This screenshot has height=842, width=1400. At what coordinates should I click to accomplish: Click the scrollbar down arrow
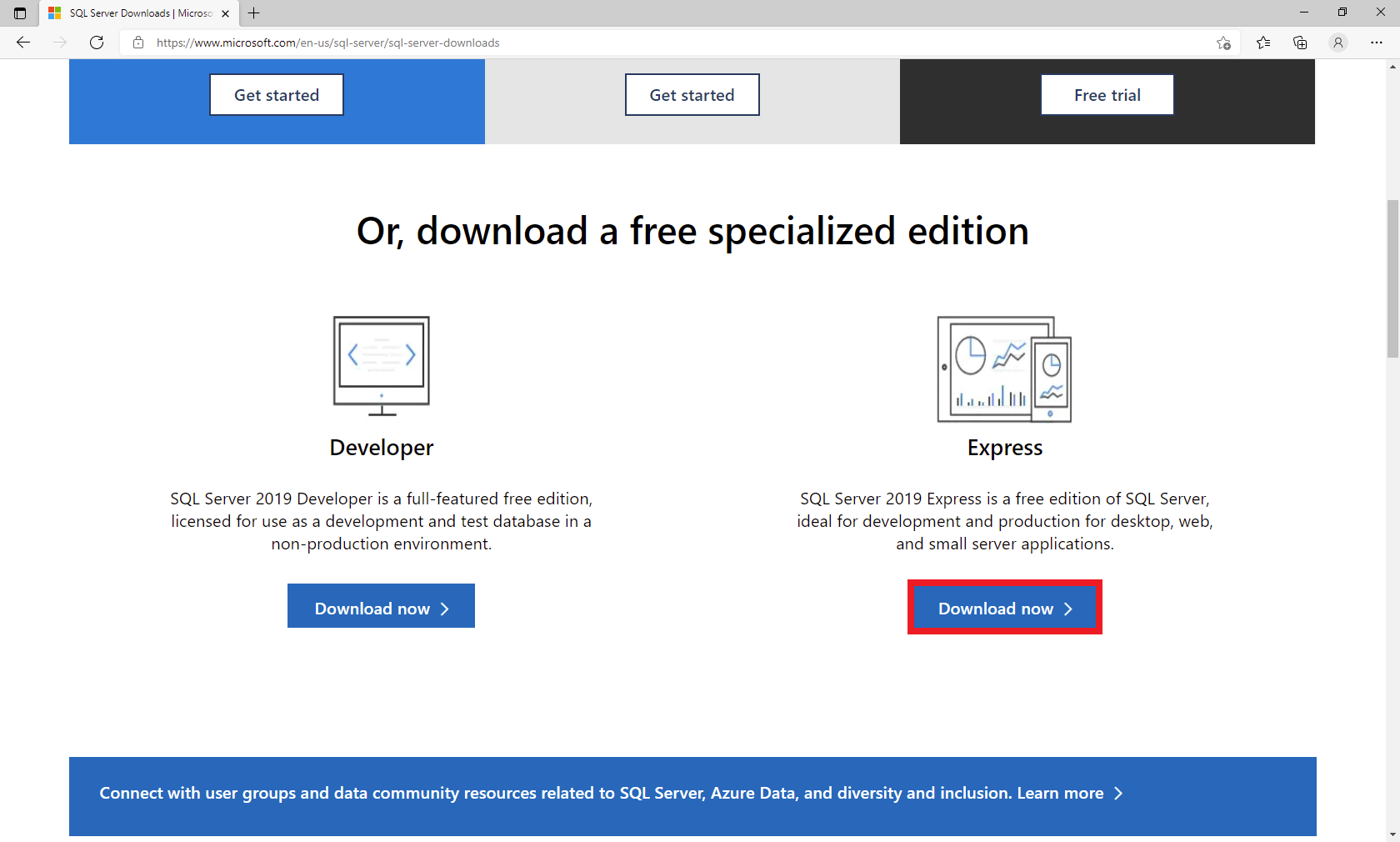[x=1392, y=834]
